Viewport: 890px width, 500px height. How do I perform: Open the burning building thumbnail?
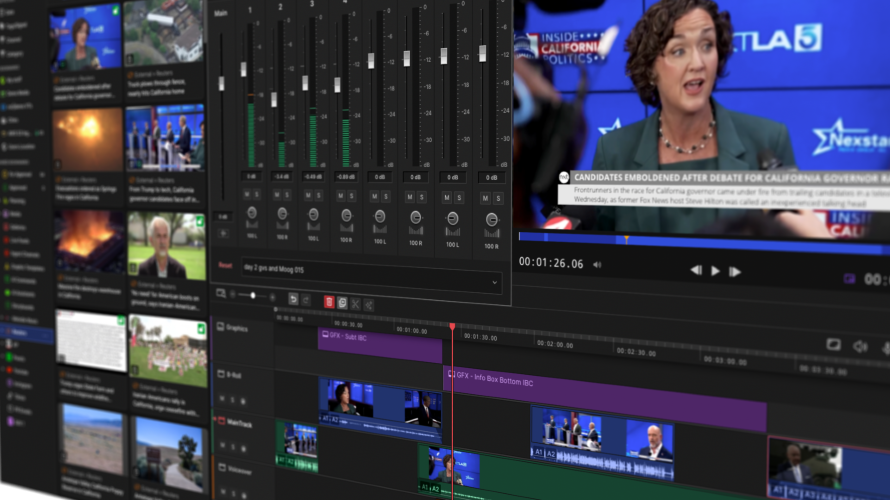coord(90,241)
